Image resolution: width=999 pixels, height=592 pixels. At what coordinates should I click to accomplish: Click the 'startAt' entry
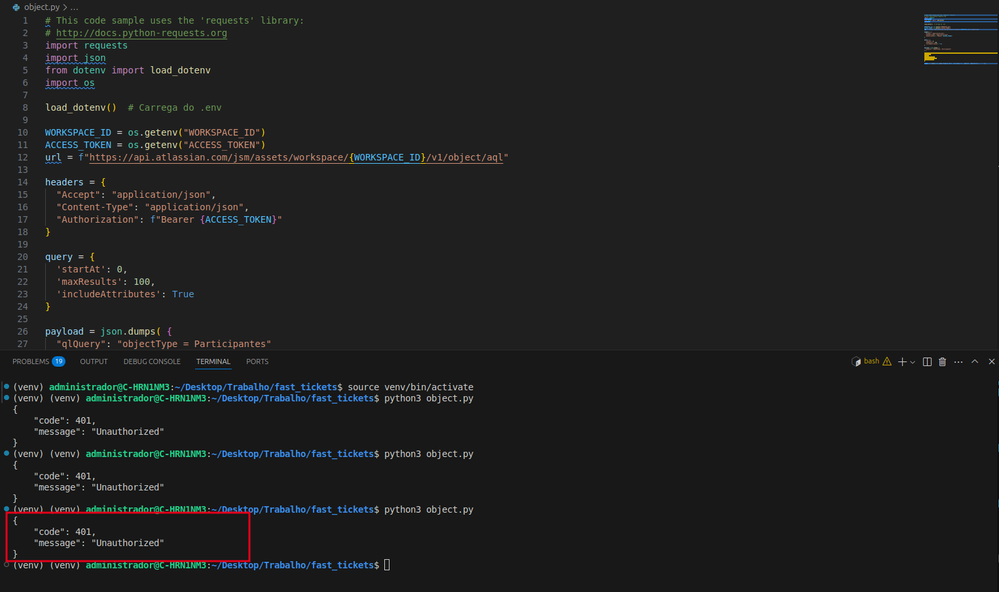tap(92, 269)
